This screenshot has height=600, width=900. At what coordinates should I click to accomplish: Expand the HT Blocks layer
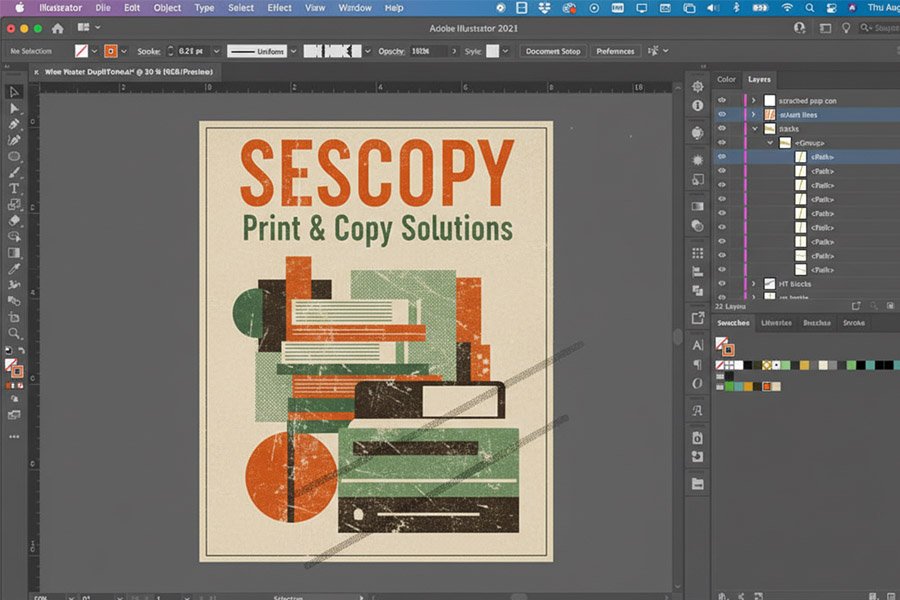[754, 284]
